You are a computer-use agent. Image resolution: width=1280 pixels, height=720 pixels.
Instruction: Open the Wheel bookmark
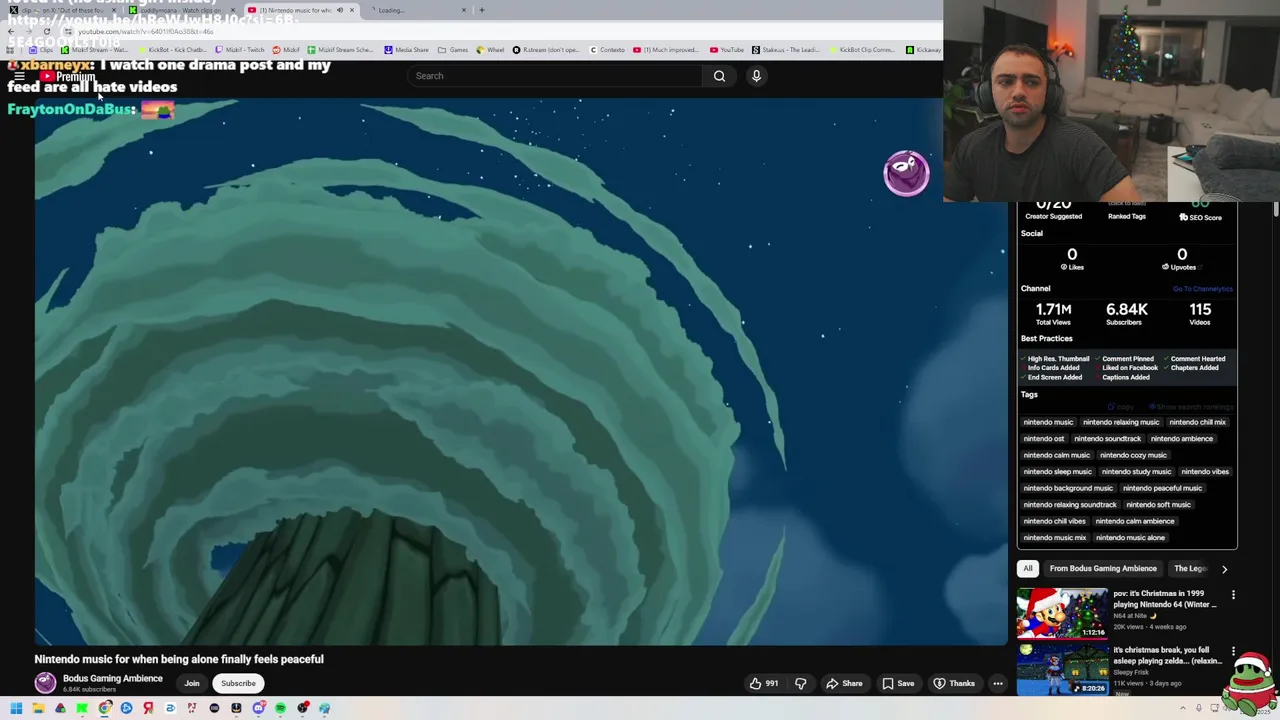coord(491,49)
